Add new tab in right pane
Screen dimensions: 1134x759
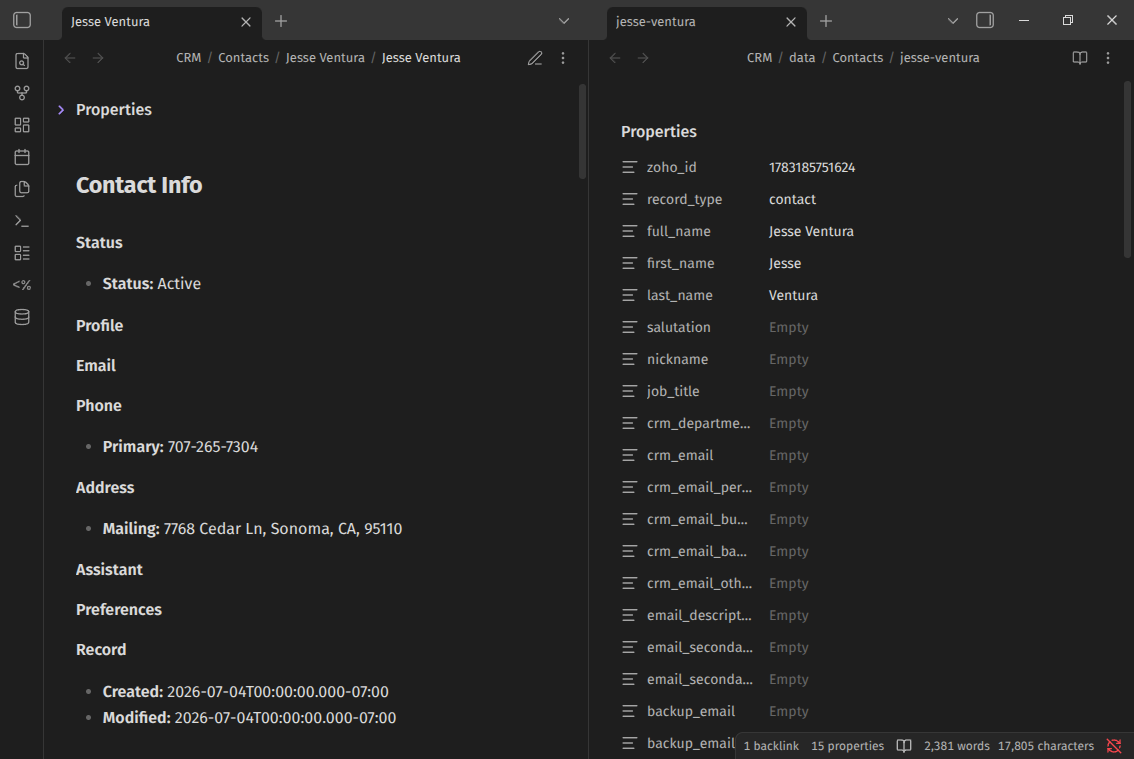point(826,21)
